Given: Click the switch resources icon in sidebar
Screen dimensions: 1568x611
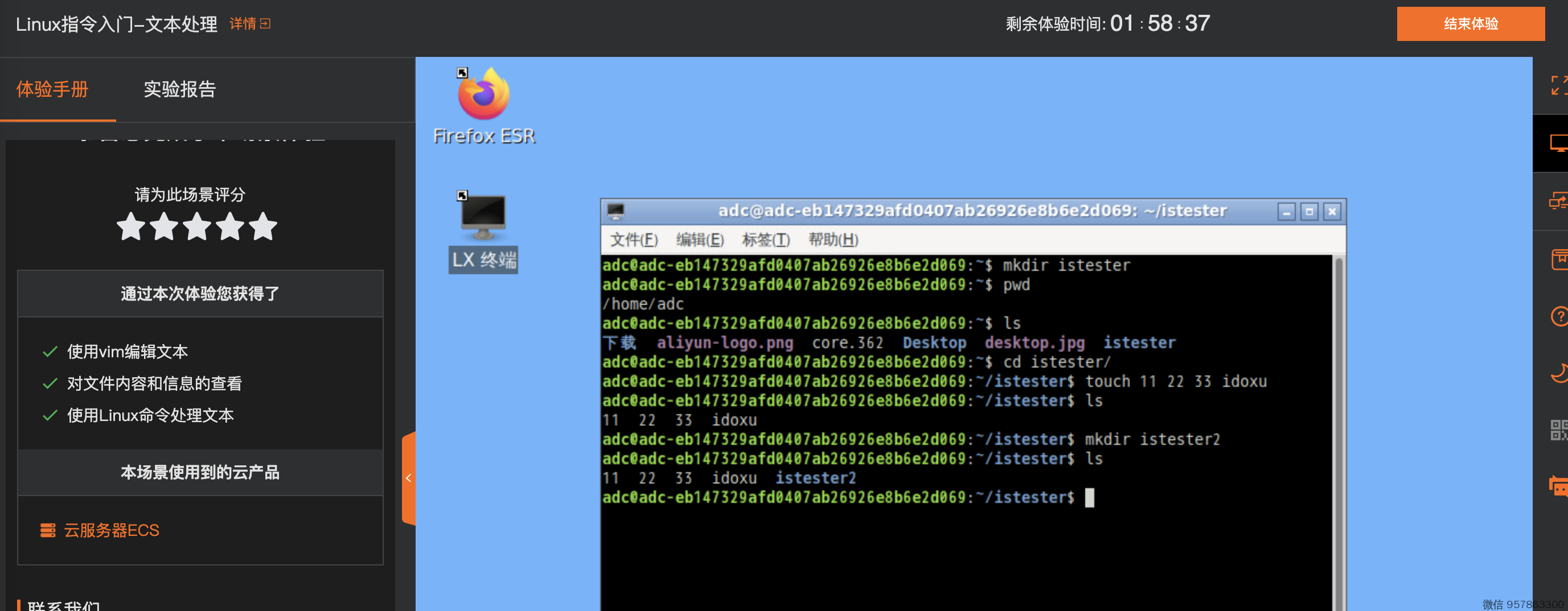Looking at the screenshot, I should click(x=1558, y=201).
